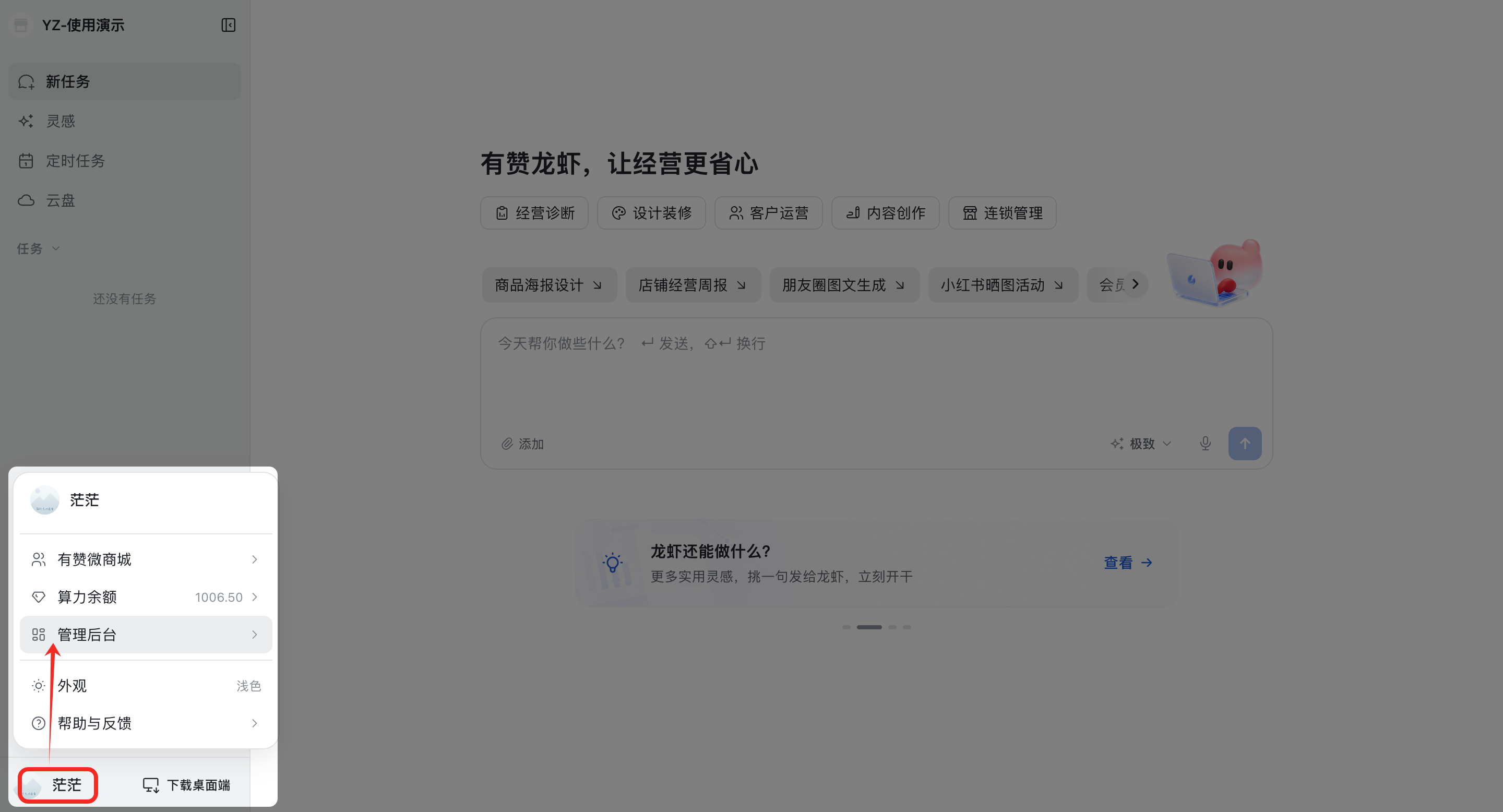Image resolution: width=1503 pixels, height=812 pixels.
Task: Open 灵感 in the sidebar
Action: pos(124,122)
